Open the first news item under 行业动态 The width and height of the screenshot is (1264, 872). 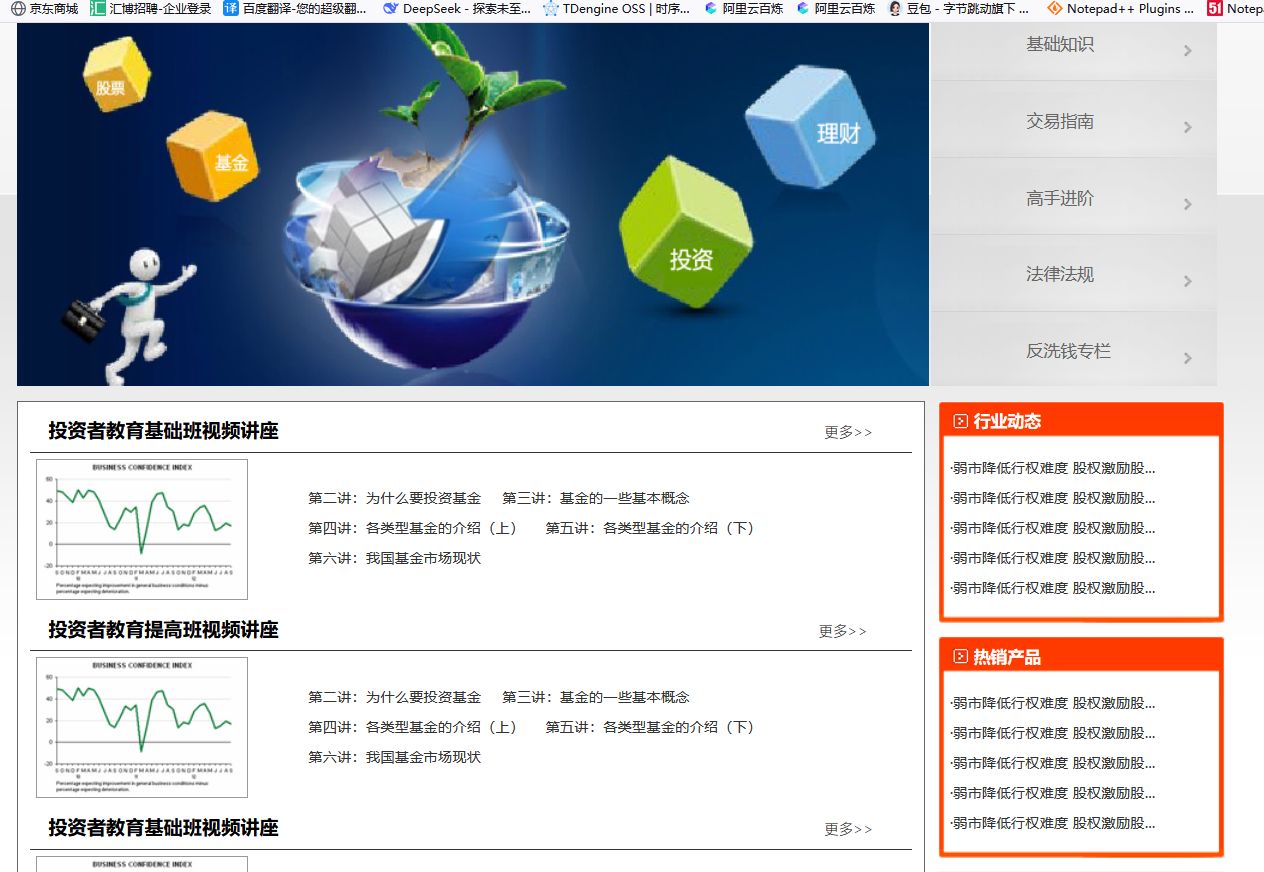pyautogui.click(x=1053, y=468)
